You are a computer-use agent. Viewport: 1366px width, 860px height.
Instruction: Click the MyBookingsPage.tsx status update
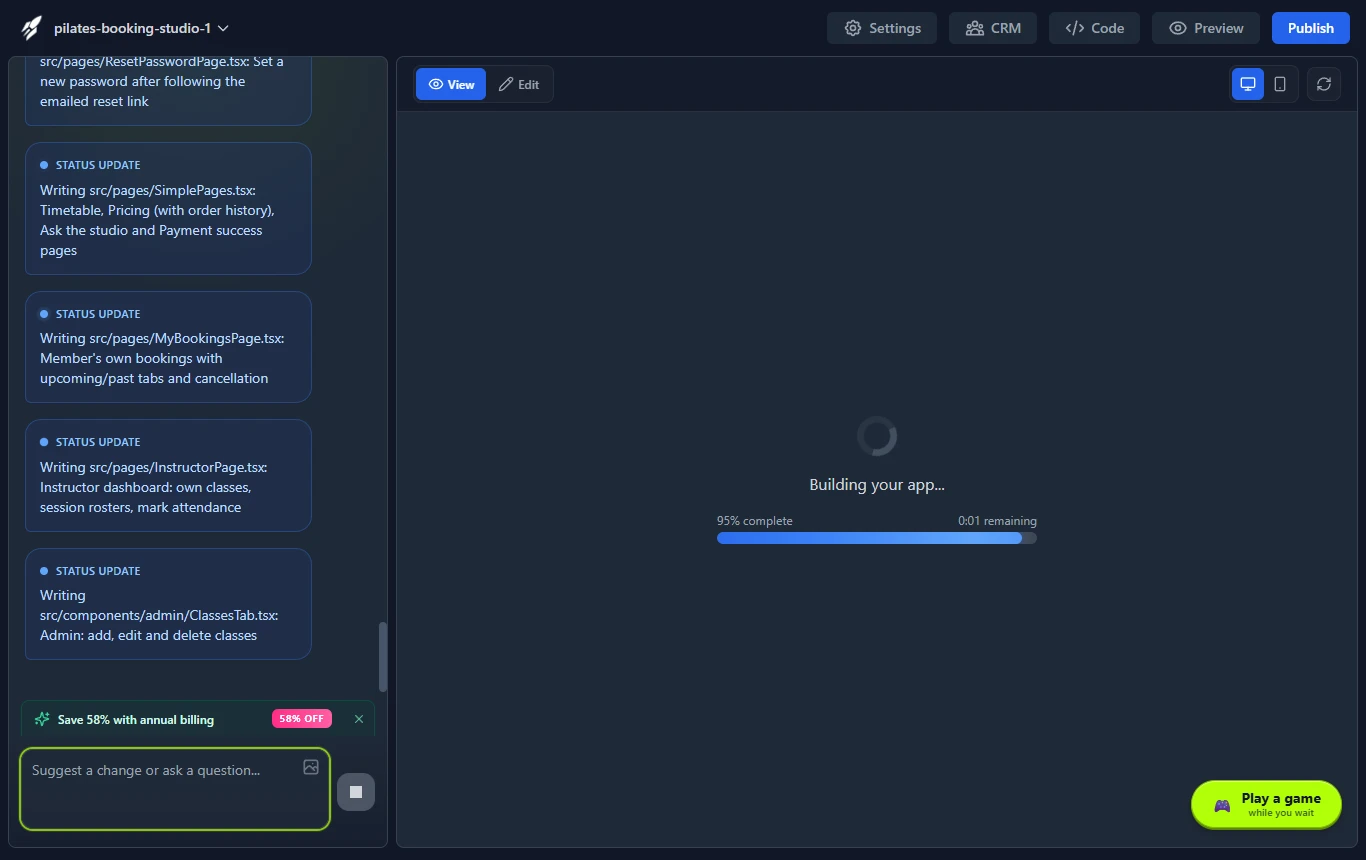pyautogui.click(x=168, y=347)
